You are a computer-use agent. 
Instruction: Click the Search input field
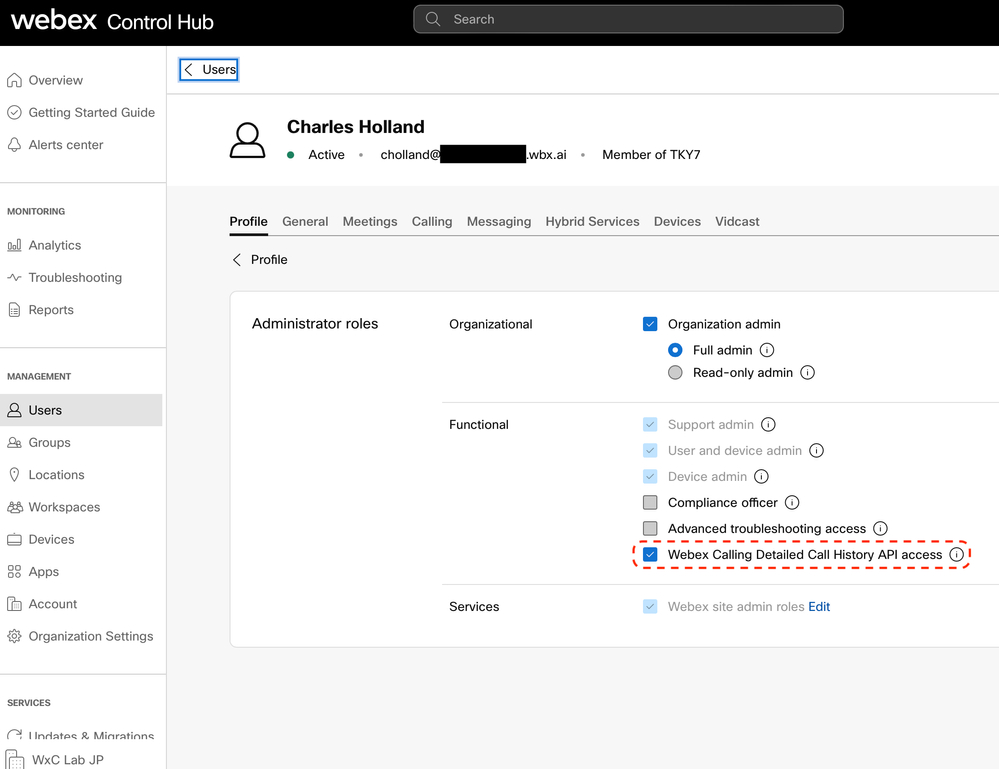[x=628, y=19]
